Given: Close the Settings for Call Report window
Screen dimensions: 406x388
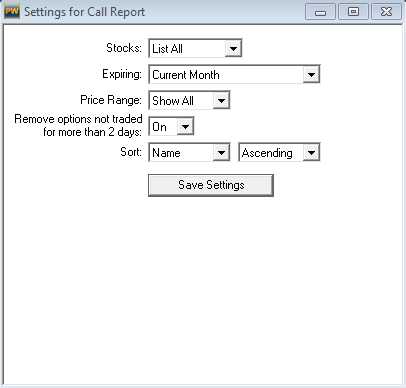Looking at the screenshot, I should point(386,12).
